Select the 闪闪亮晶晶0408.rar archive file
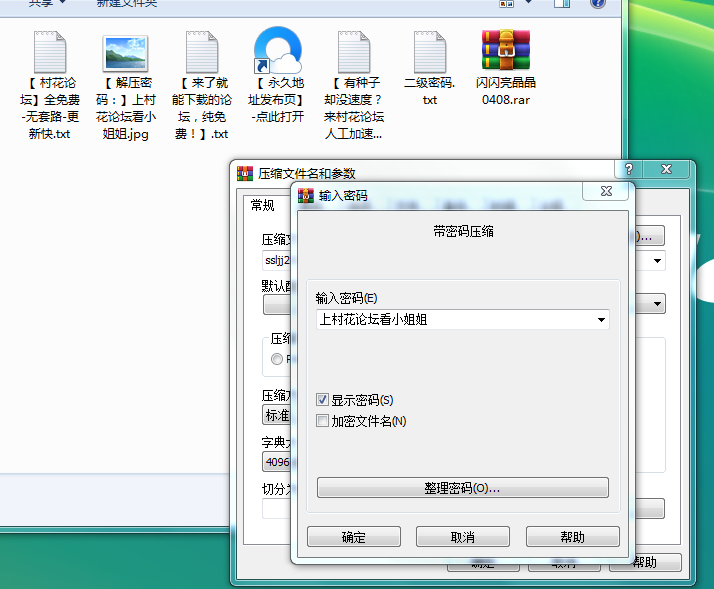This screenshot has width=714, height=589. coord(505,51)
